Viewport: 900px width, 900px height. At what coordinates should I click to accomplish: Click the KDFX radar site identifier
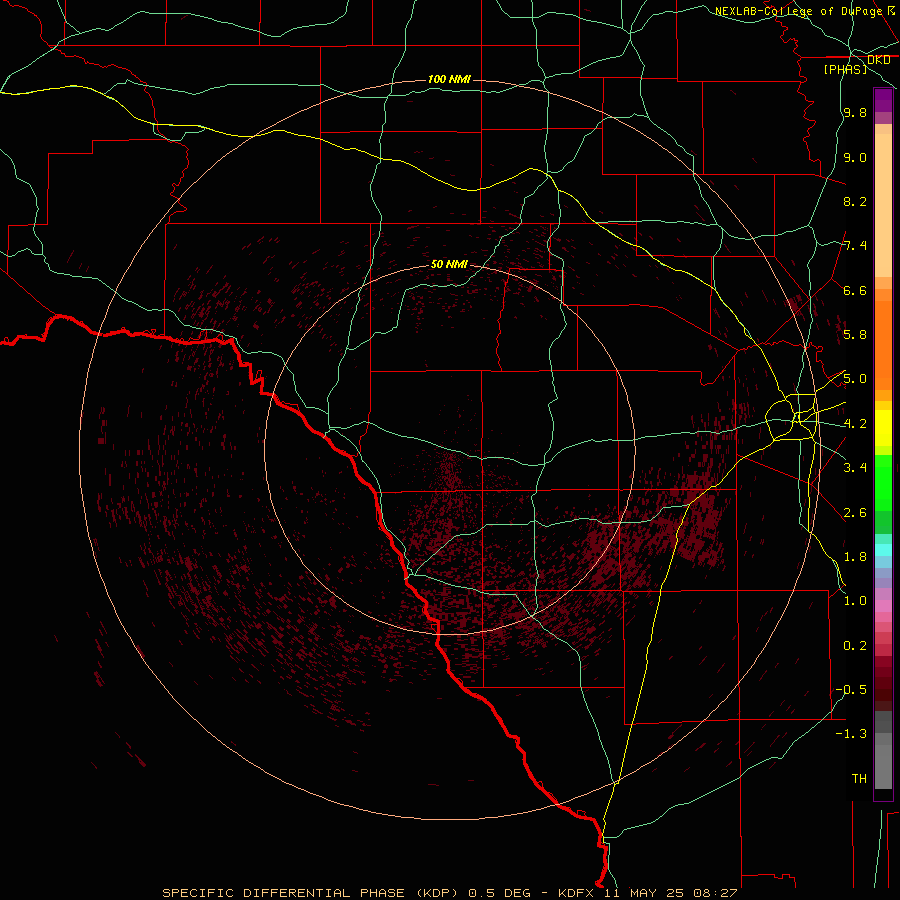tap(574, 893)
